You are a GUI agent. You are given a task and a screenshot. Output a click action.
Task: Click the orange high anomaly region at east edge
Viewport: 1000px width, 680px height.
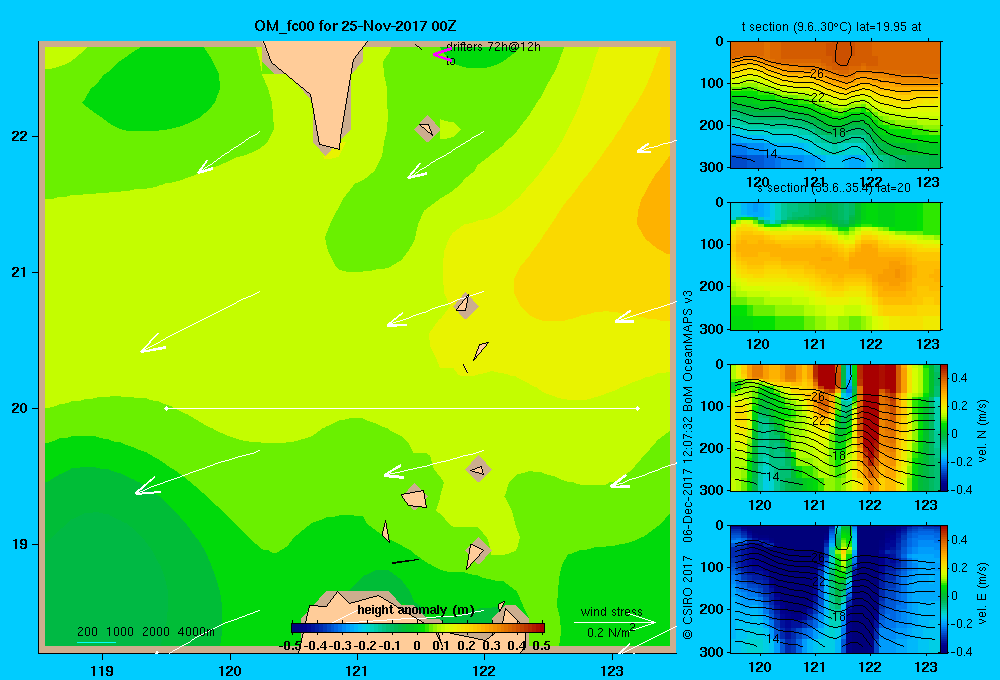656,211
